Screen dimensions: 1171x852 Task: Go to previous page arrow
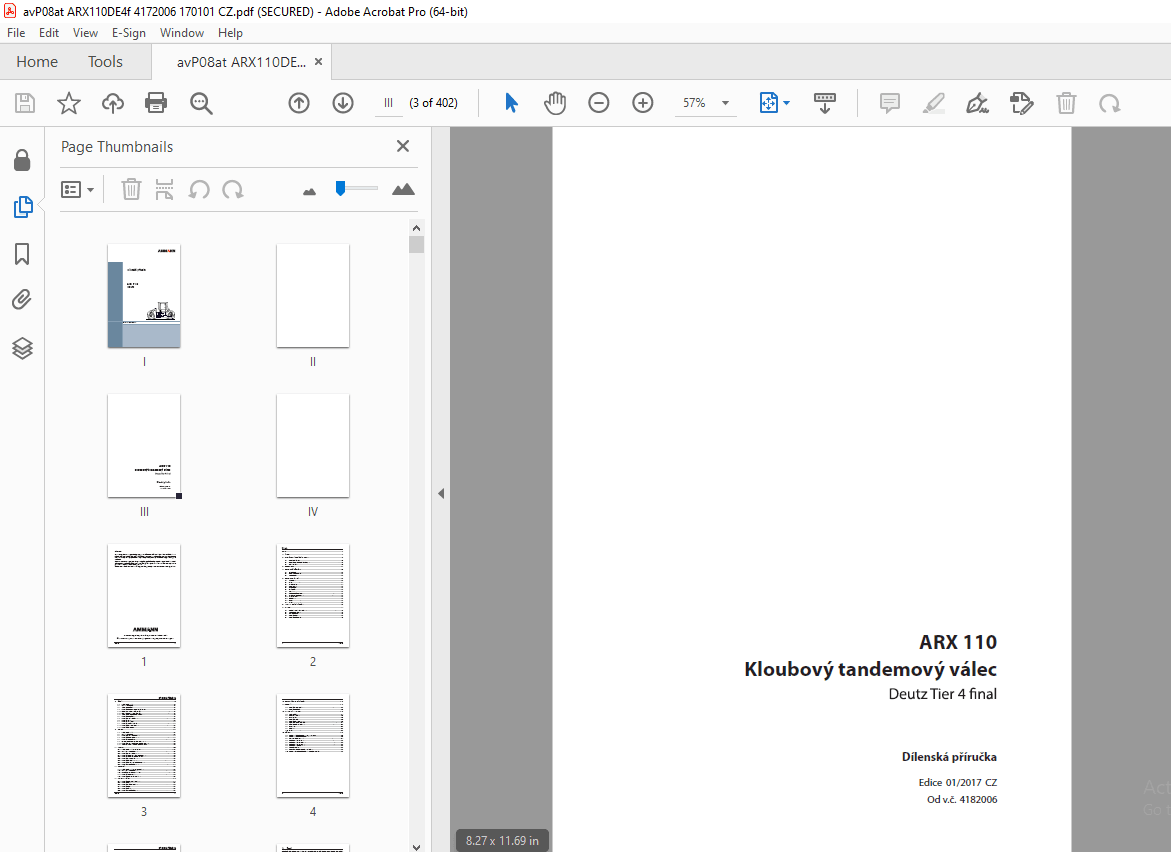coord(299,103)
